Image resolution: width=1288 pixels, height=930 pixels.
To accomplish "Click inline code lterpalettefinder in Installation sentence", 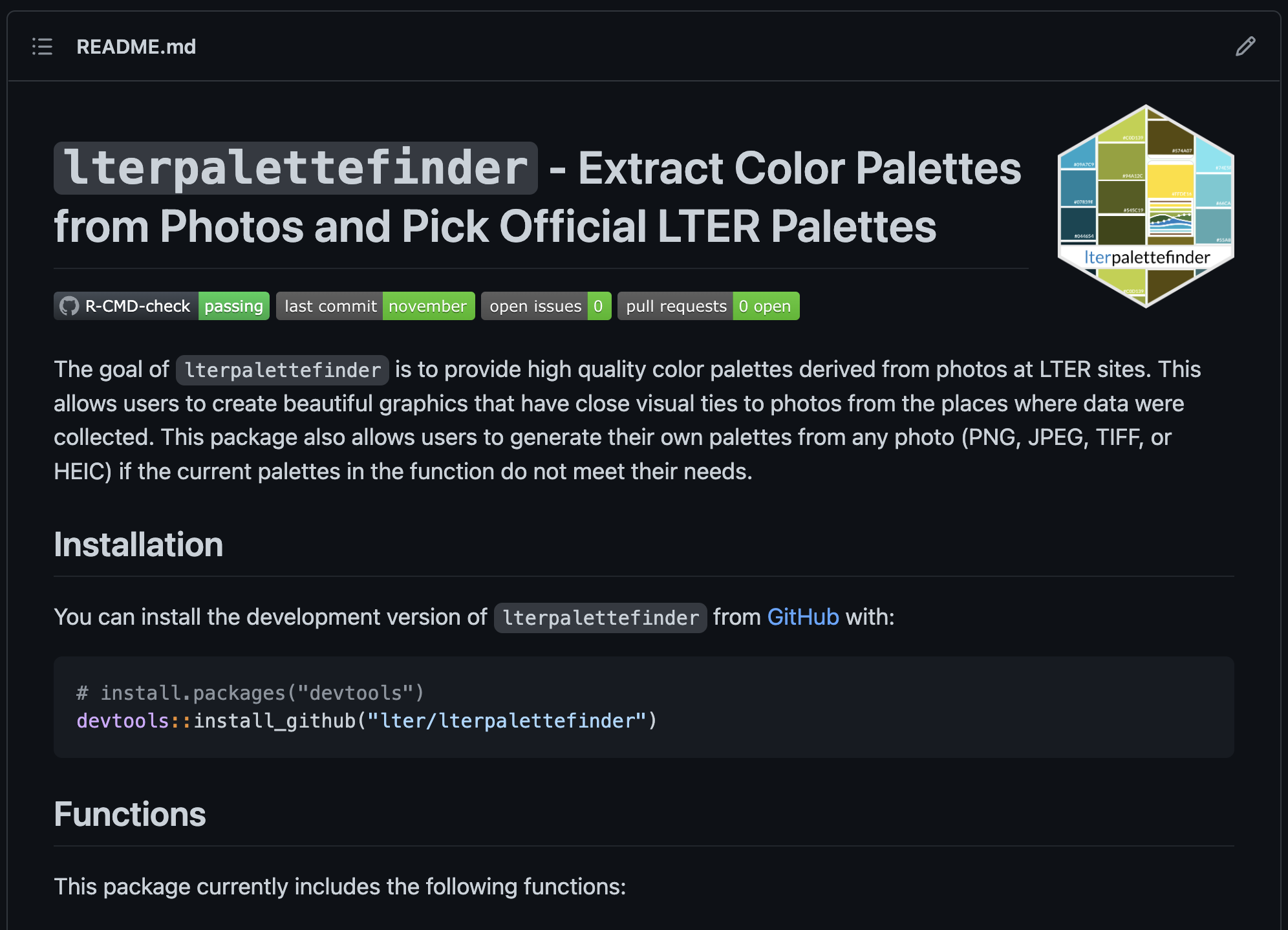I will click(601, 618).
